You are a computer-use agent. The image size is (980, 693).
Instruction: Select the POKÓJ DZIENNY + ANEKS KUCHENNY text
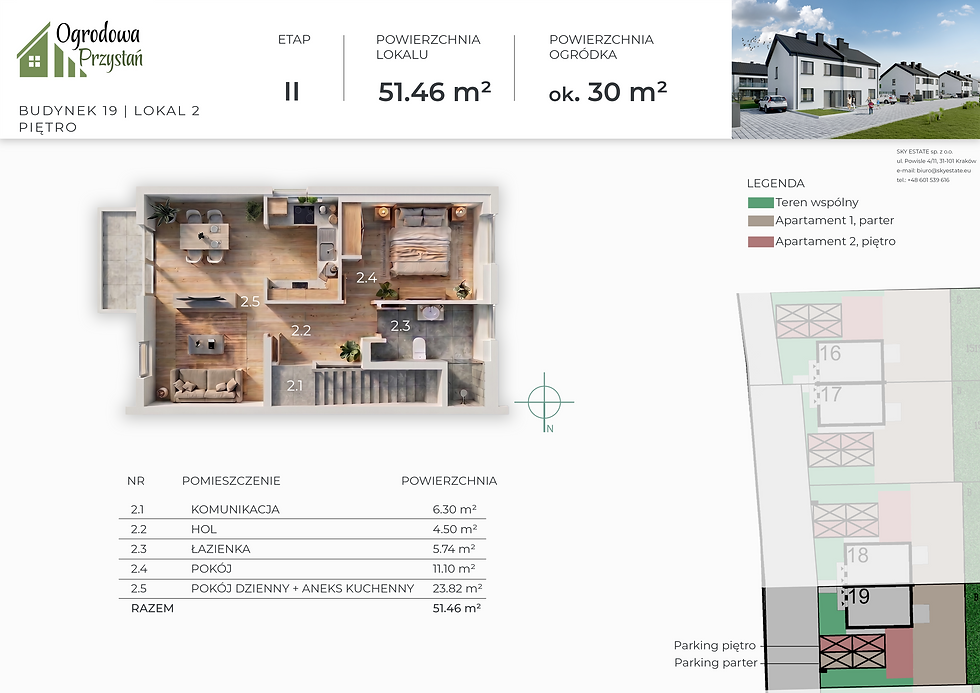pos(302,589)
